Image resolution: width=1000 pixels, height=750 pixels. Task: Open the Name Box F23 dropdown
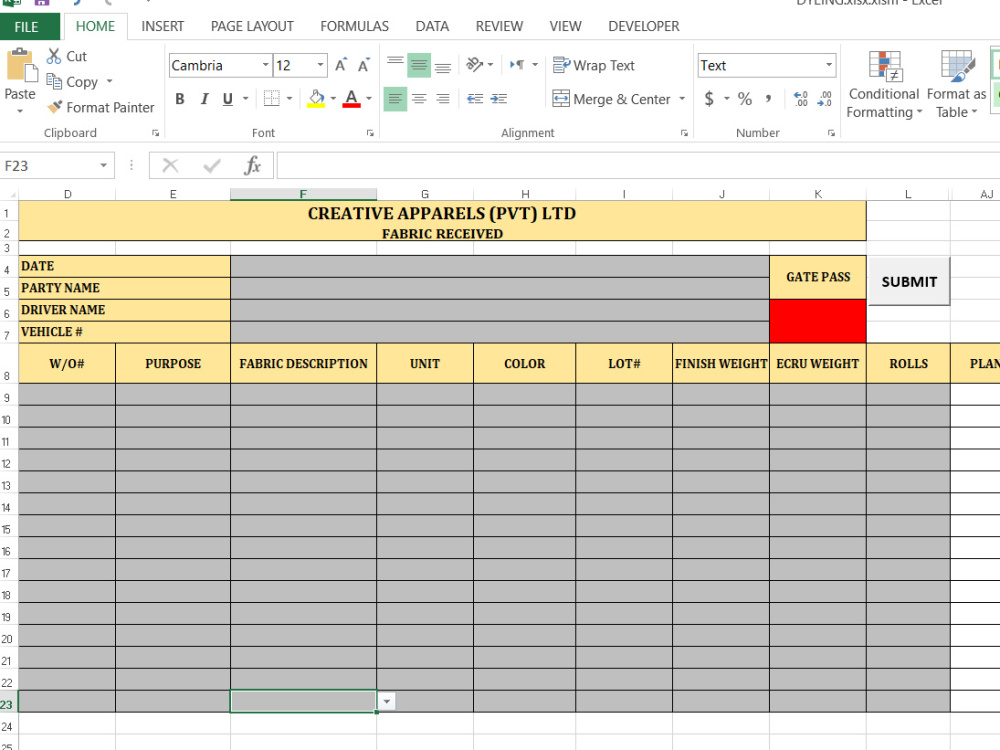(103, 166)
